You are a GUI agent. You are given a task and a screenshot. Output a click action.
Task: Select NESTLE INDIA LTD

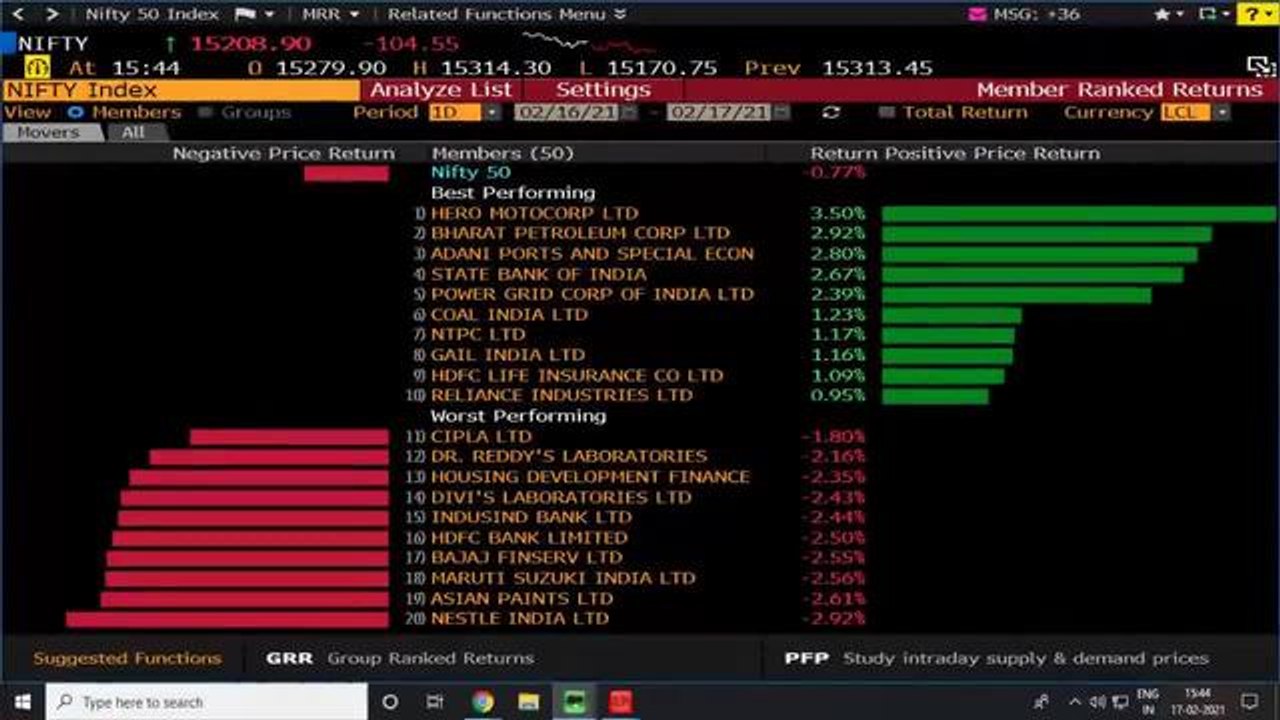coord(519,618)
